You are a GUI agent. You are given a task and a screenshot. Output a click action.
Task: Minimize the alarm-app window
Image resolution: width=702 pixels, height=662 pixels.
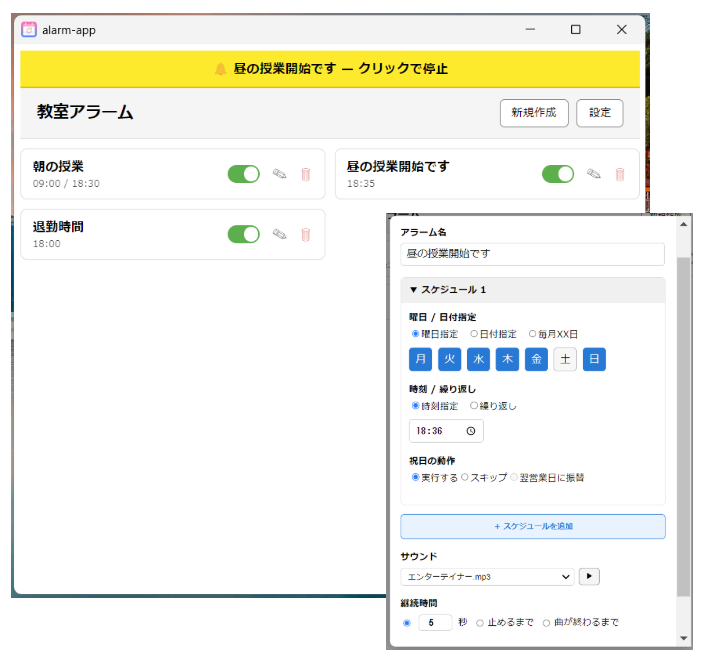tap(530, 30)
